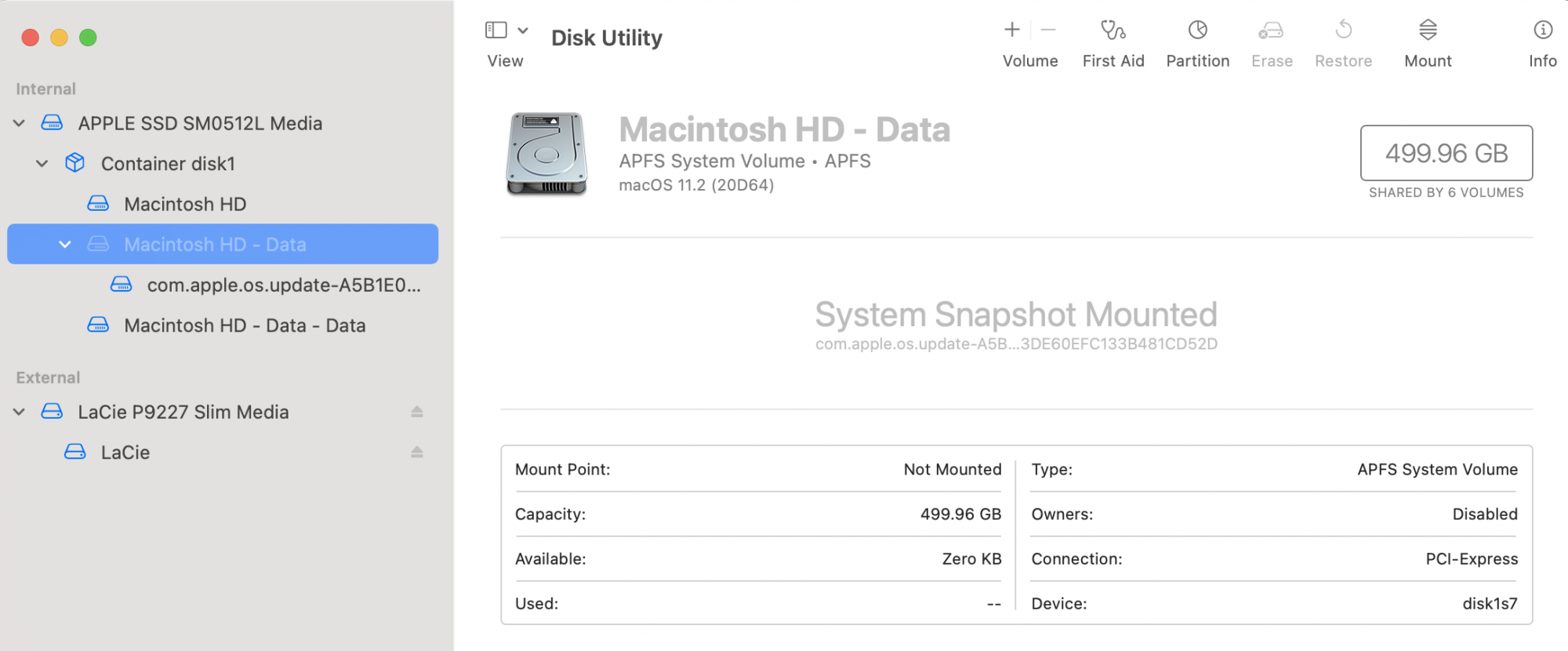Collapse the LaCie P9227 Slim Media tree

(x=20, y=412)
